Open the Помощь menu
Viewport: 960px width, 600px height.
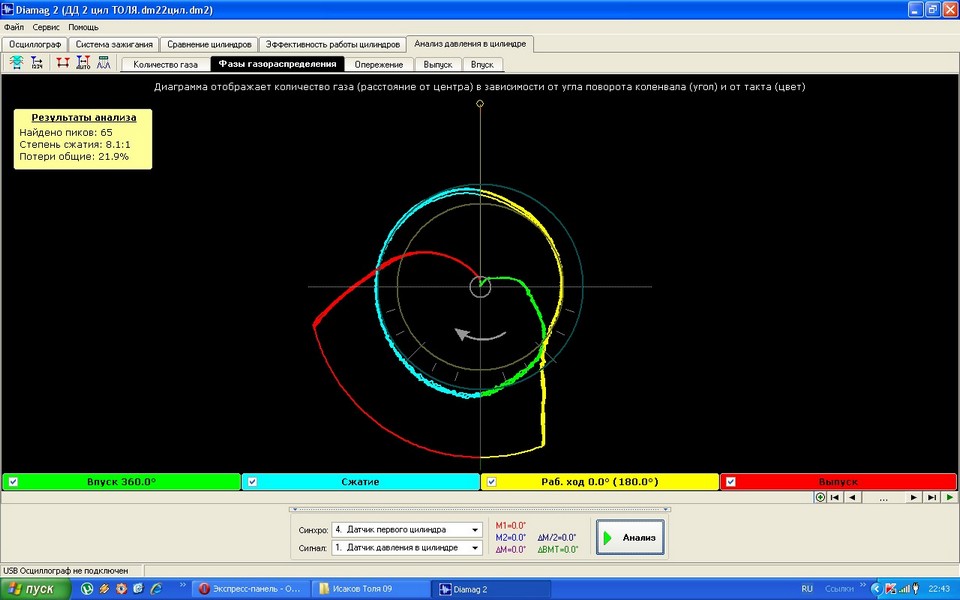coord(83,27)
